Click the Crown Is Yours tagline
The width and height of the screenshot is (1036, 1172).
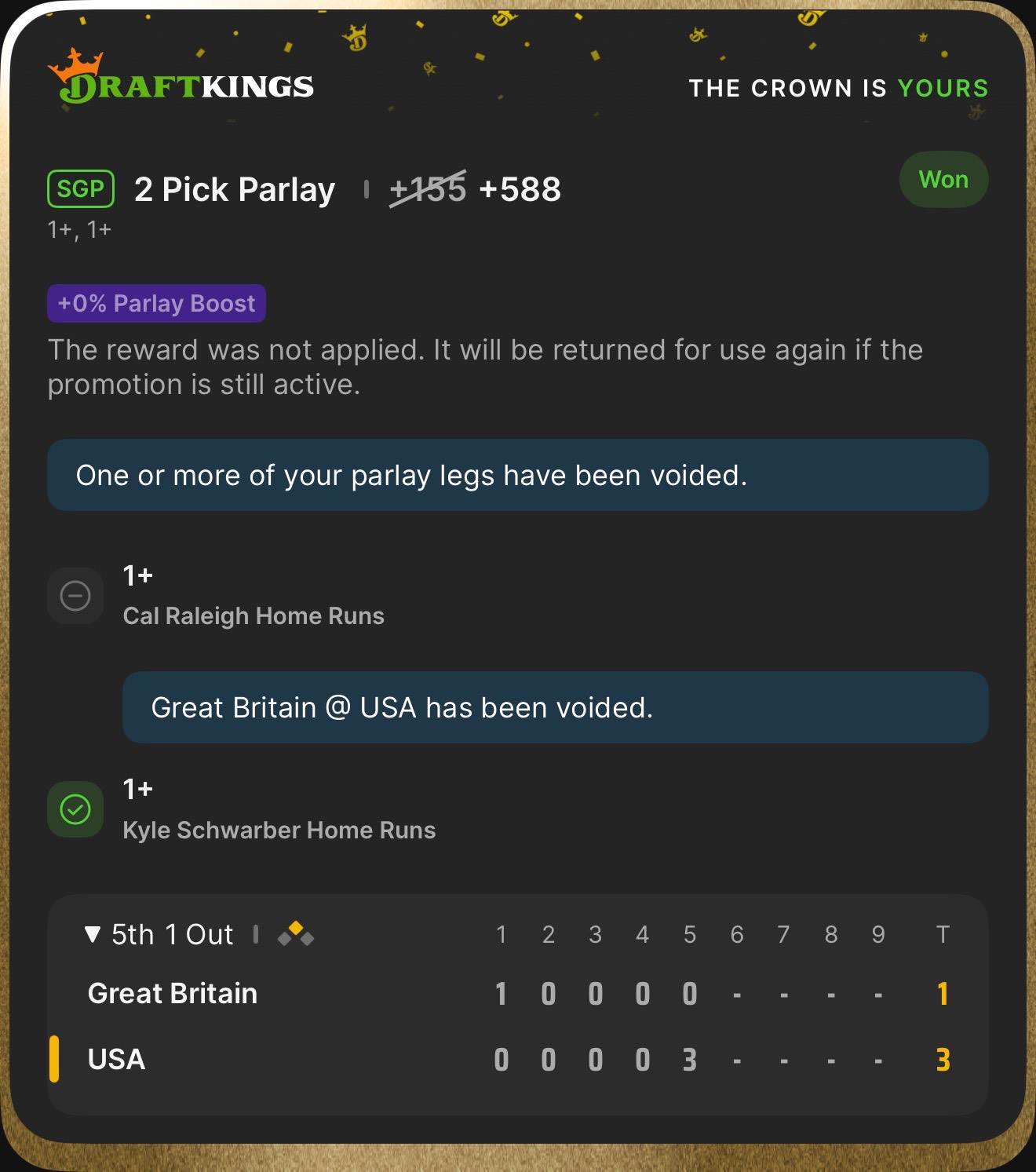[838, 88]
